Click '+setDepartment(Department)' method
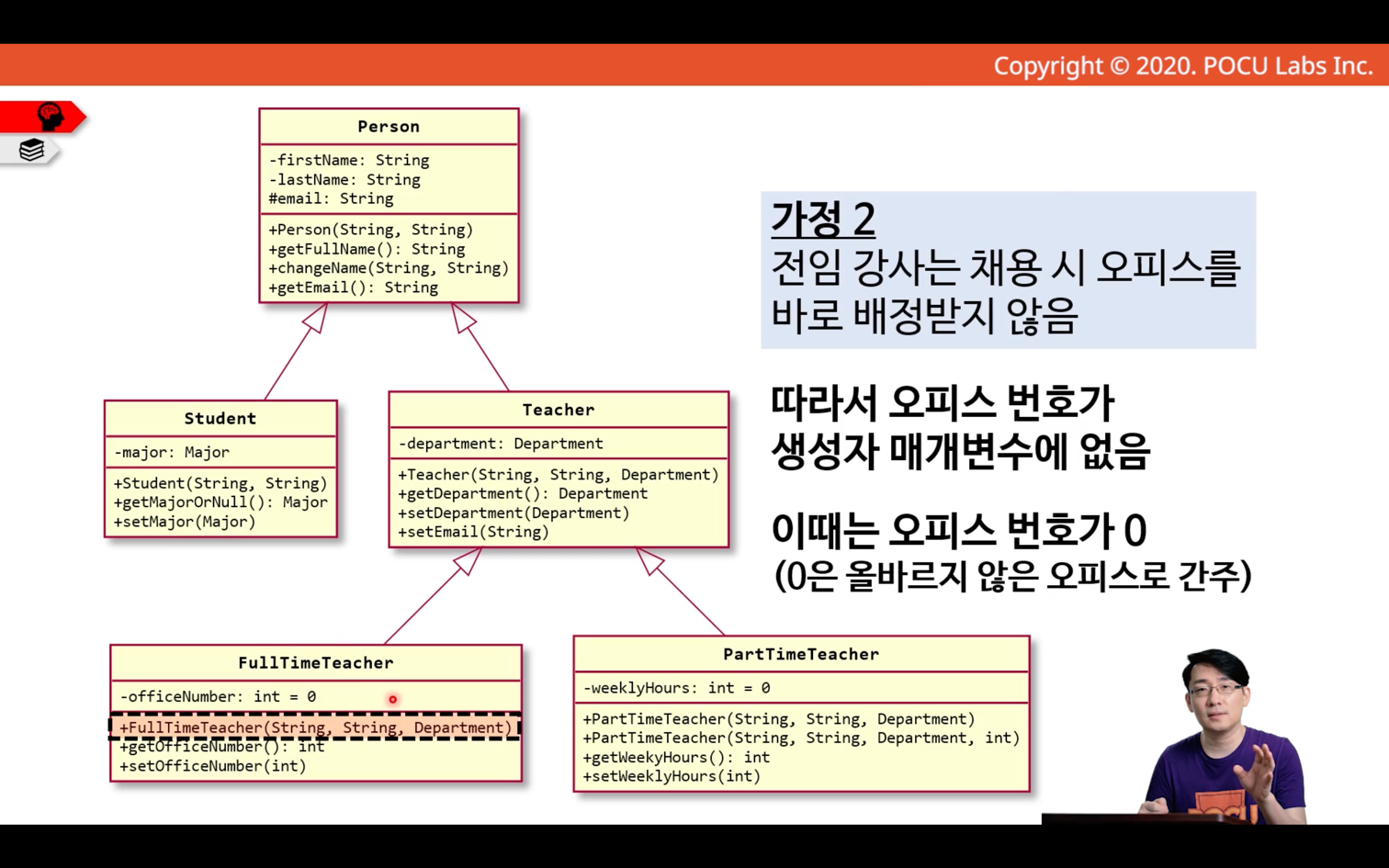 pyautogui.click(x=514, y=513)
